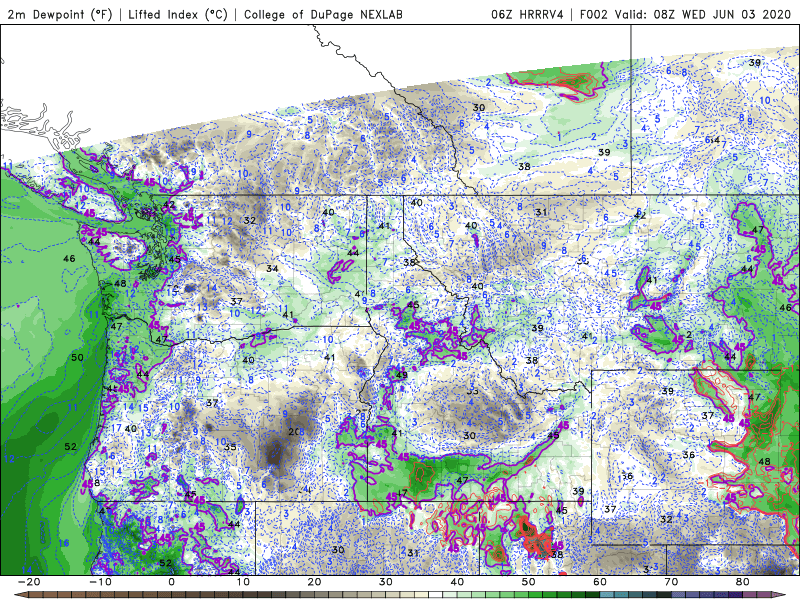
Task: Click dewpoint value 49 on the Idaho-Oregon border
Action: (x=402, y=375)
